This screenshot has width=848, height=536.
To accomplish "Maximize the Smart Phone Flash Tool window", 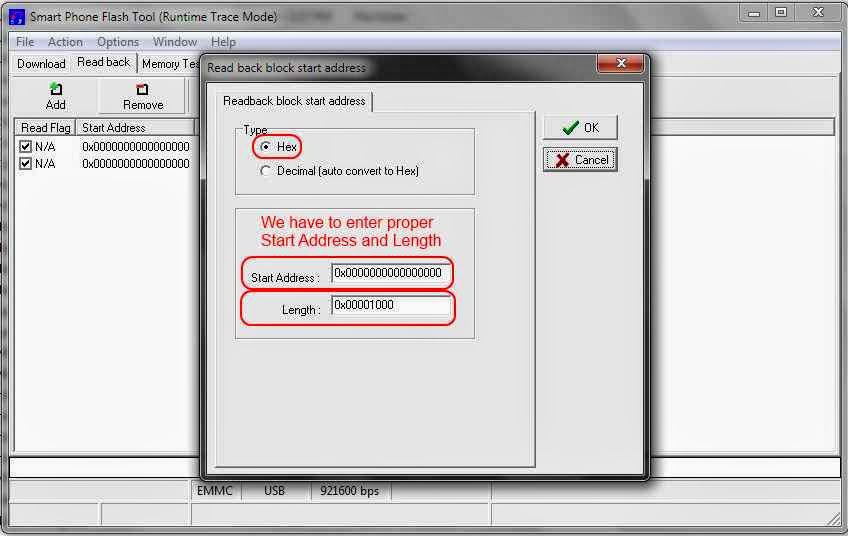I will [x=781, y=12].
